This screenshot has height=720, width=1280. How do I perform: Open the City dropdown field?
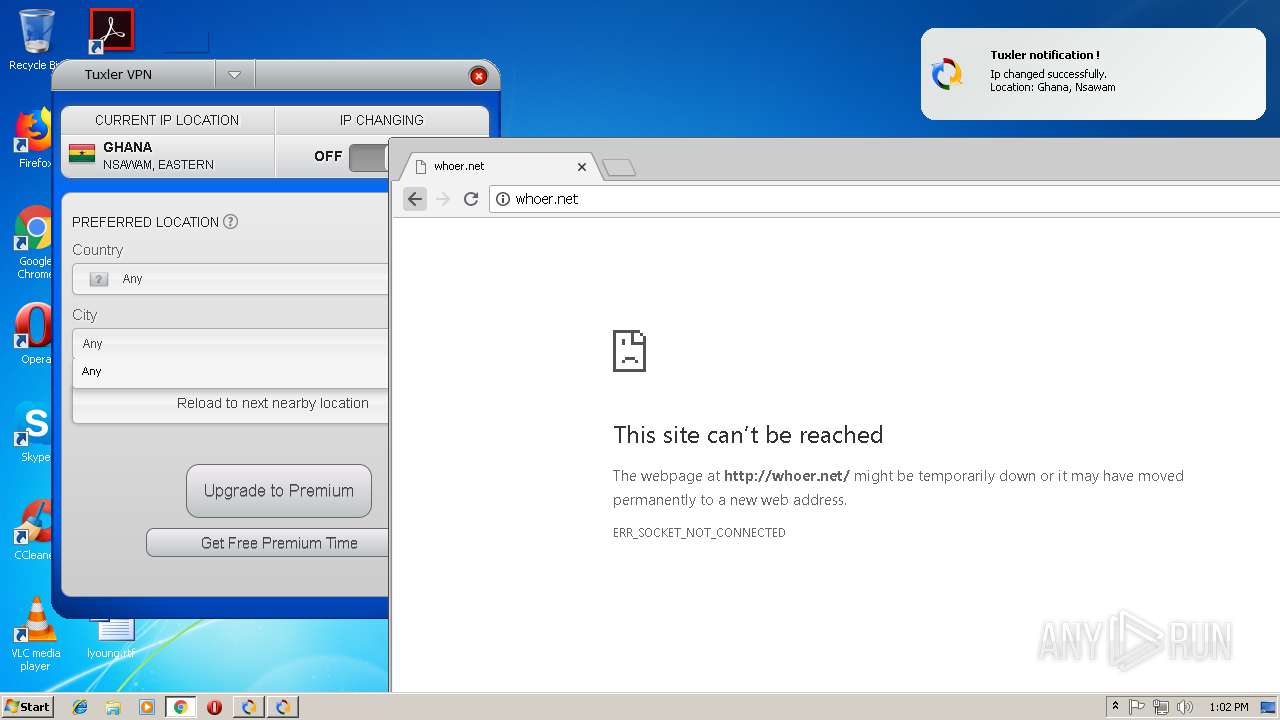(x=230, y=343)
